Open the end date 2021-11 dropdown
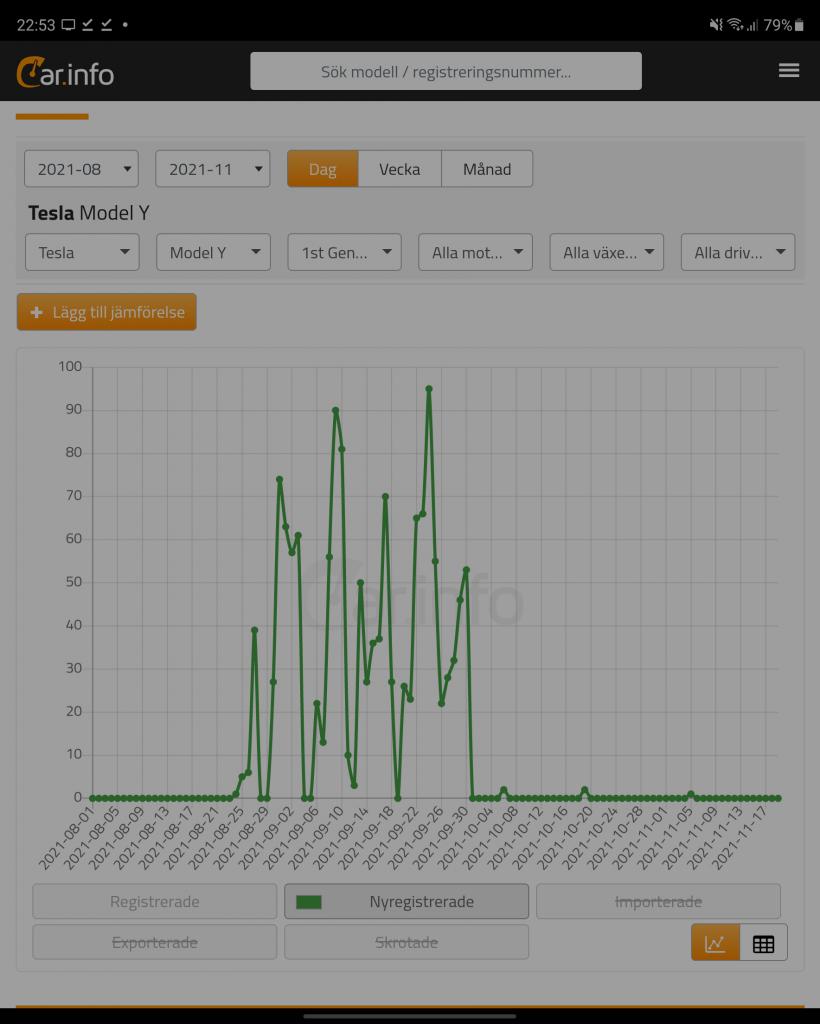The height and width of the screenshot is (1024, 820). point(213,168)
